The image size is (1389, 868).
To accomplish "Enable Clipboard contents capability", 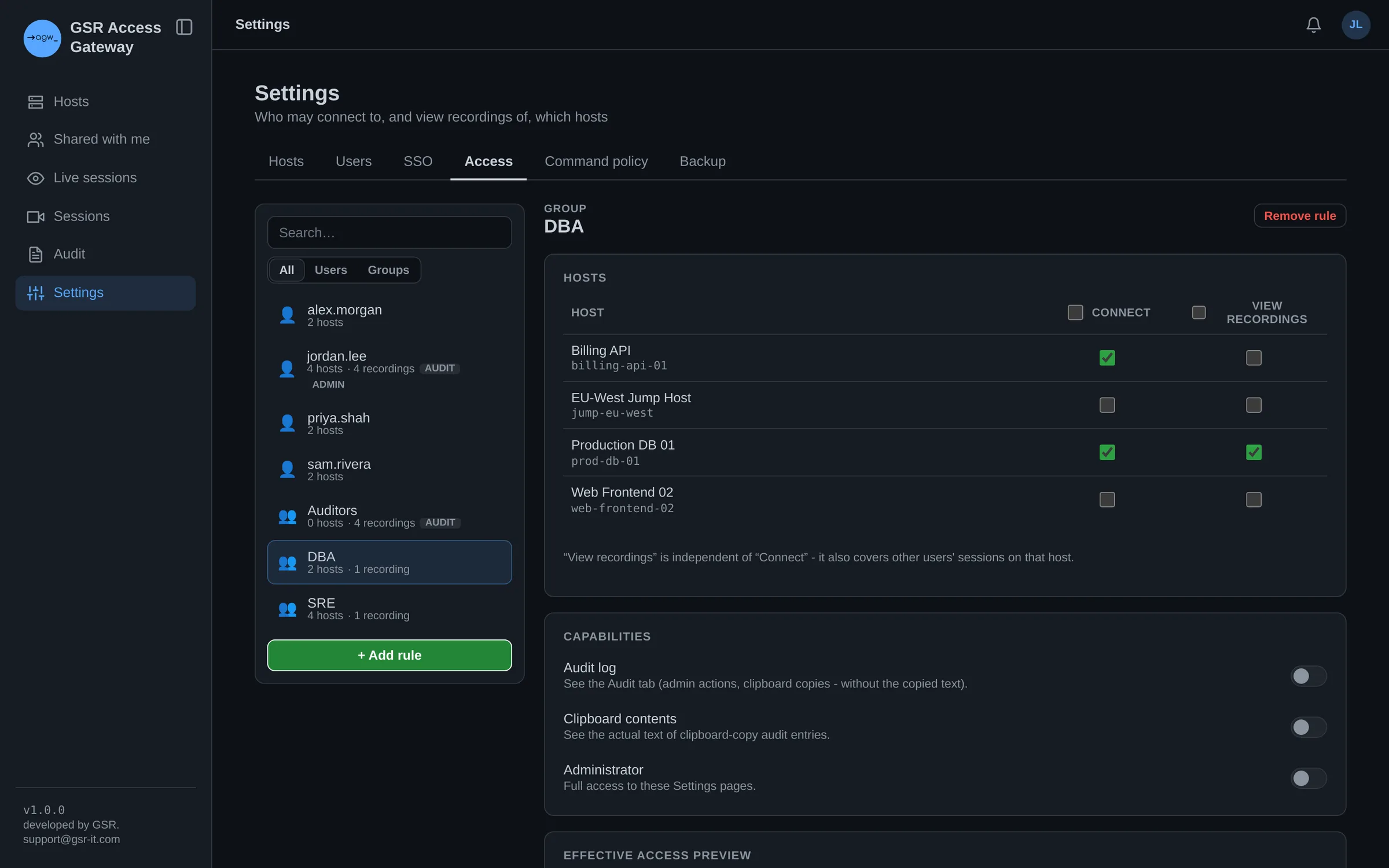I will 1309,727.
